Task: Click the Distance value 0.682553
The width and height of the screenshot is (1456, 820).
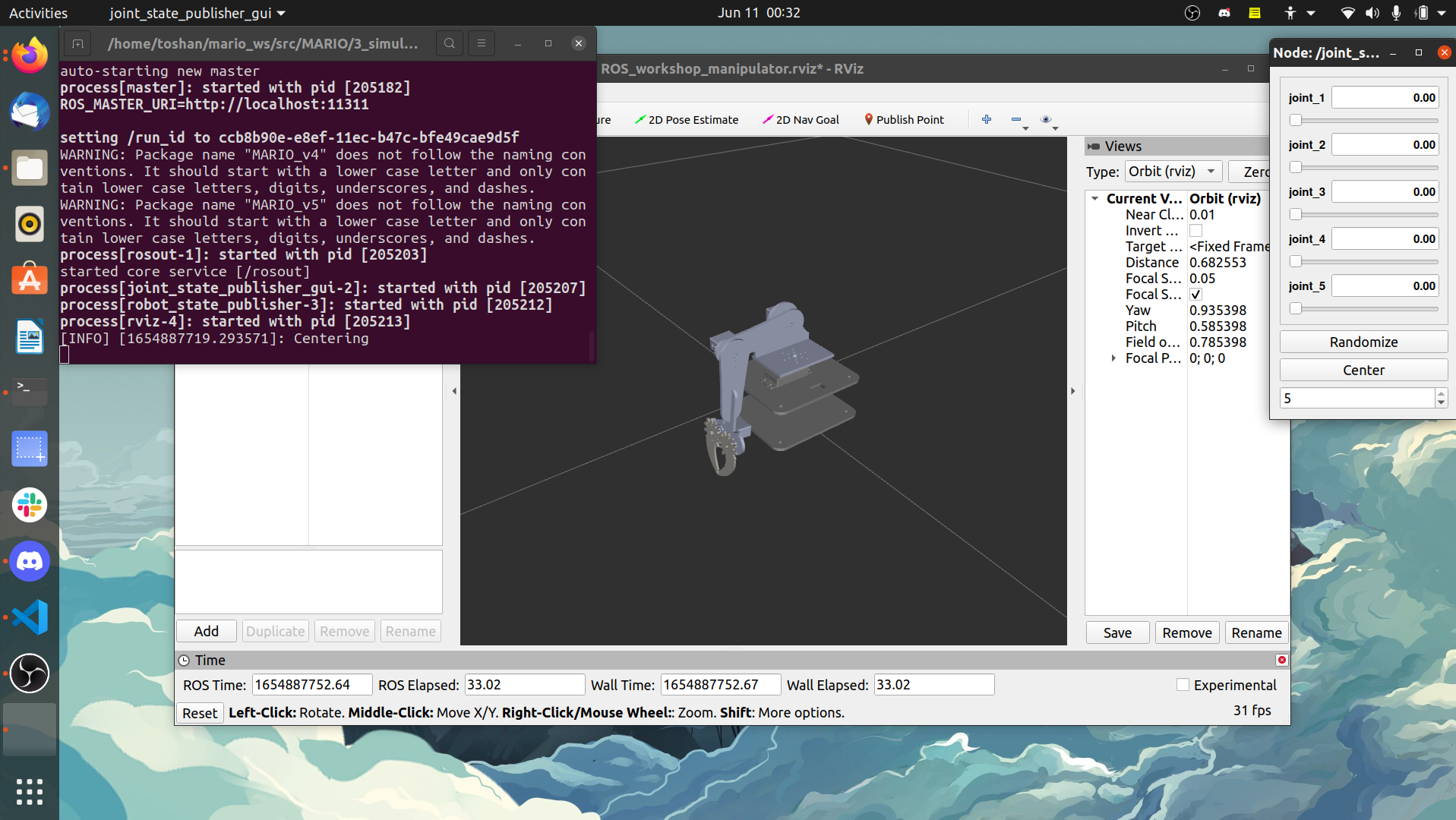Action: pos(1218,263)
